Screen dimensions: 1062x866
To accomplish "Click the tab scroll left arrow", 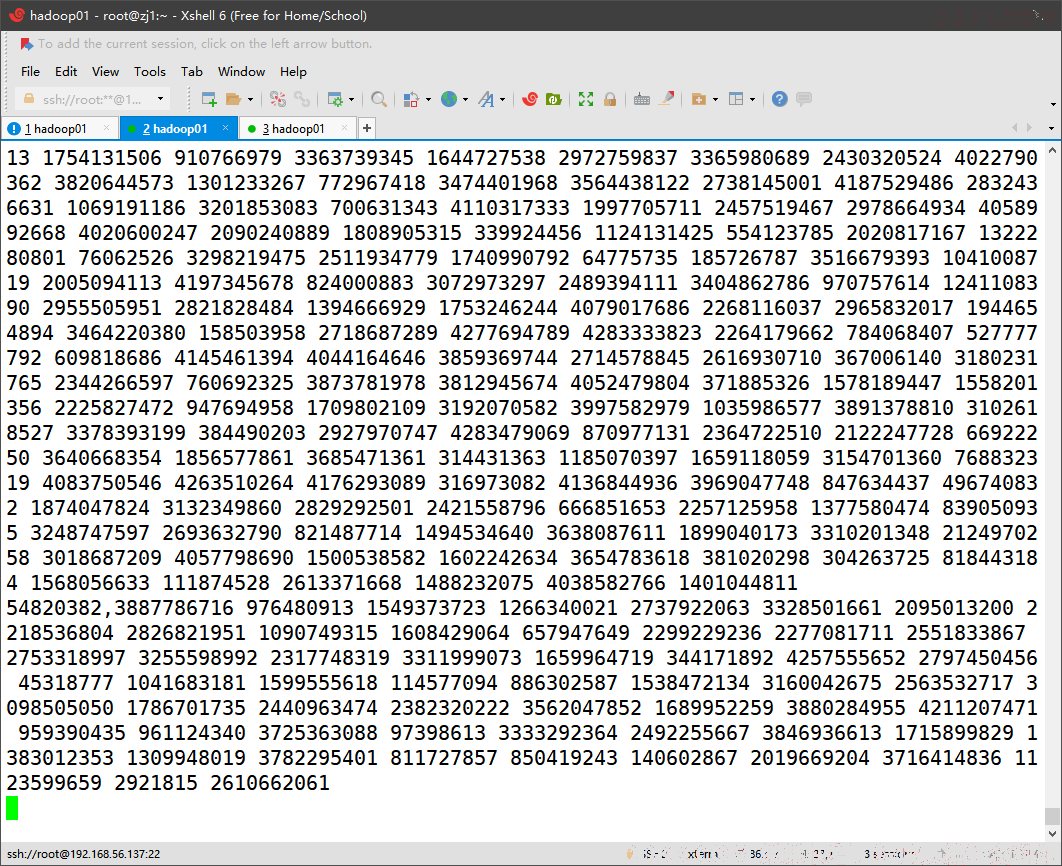I will click(1014, 128).
